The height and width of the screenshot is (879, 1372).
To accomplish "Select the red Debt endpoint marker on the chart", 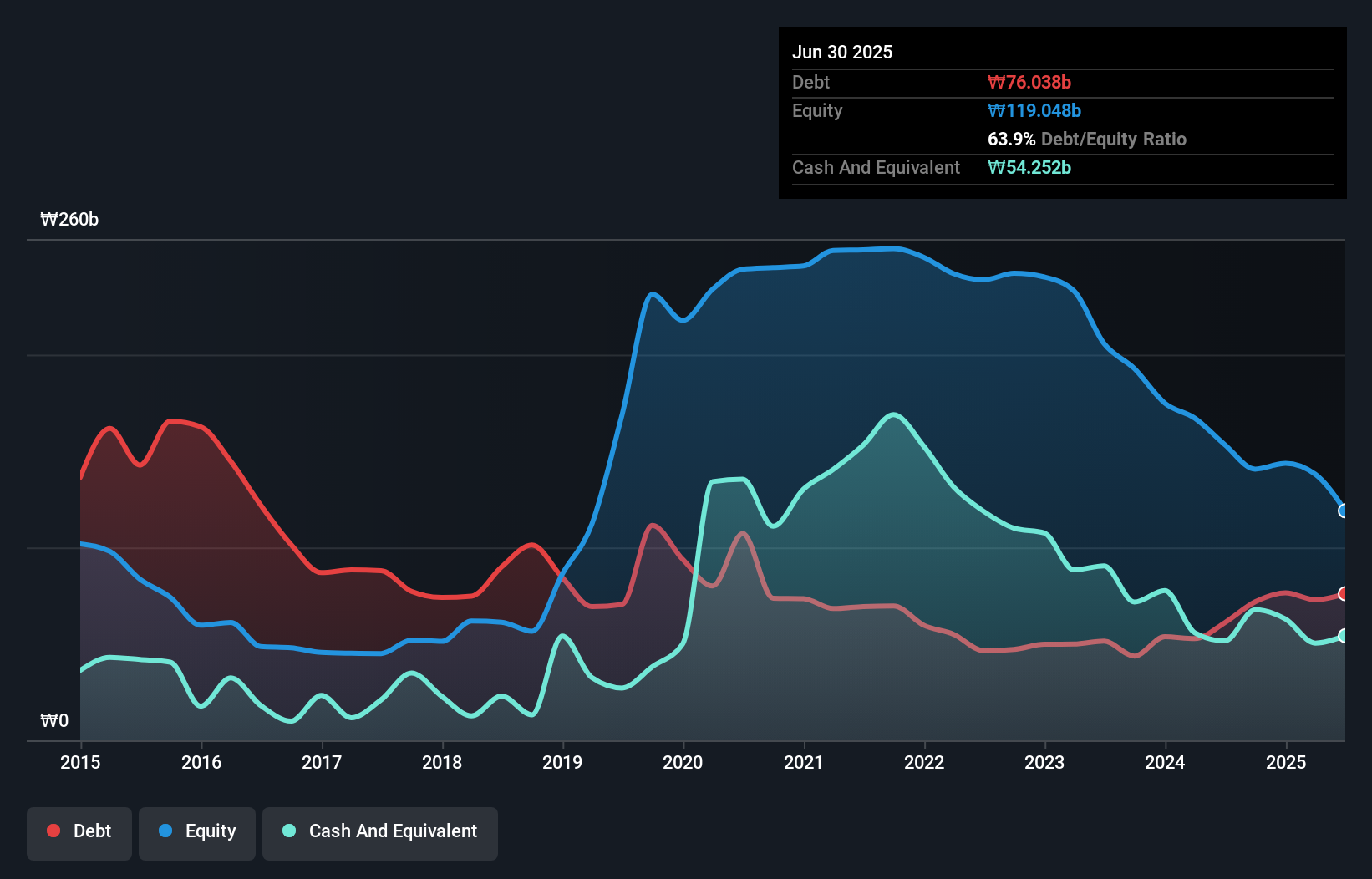I will coord(1343,593).
